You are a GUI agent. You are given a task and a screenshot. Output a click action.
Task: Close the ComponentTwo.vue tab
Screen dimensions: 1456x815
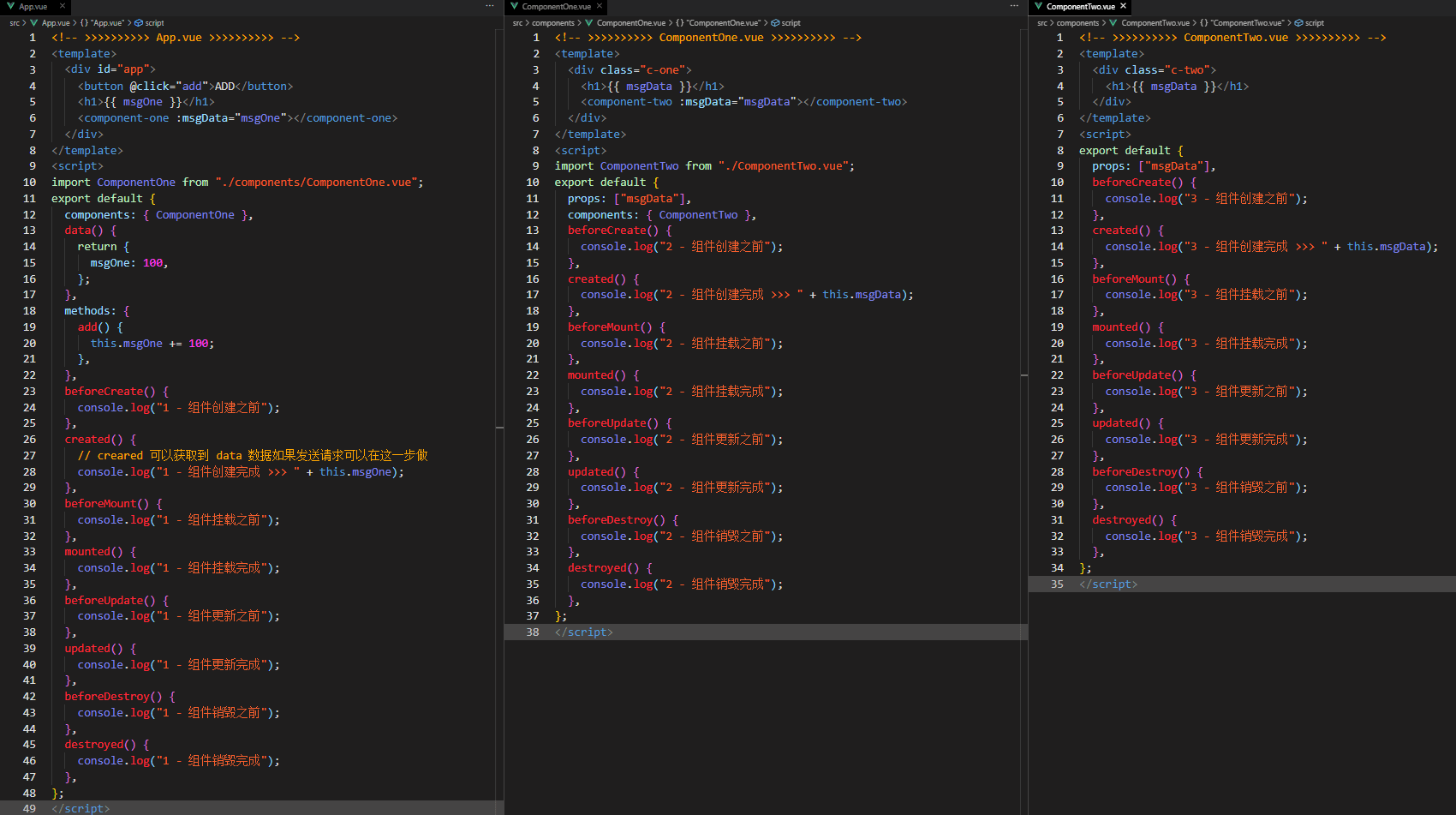1123,7
